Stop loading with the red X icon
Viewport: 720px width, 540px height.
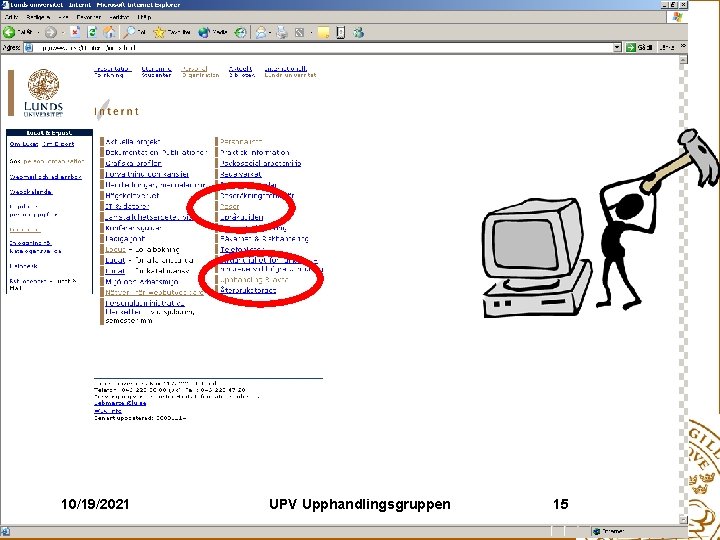(x=75, y=32)
